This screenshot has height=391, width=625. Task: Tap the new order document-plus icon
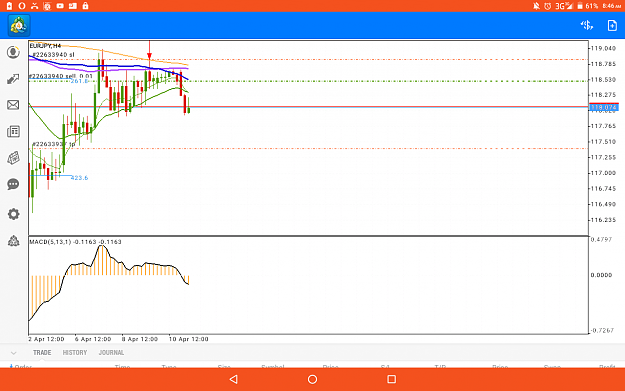tap(612, 26)
